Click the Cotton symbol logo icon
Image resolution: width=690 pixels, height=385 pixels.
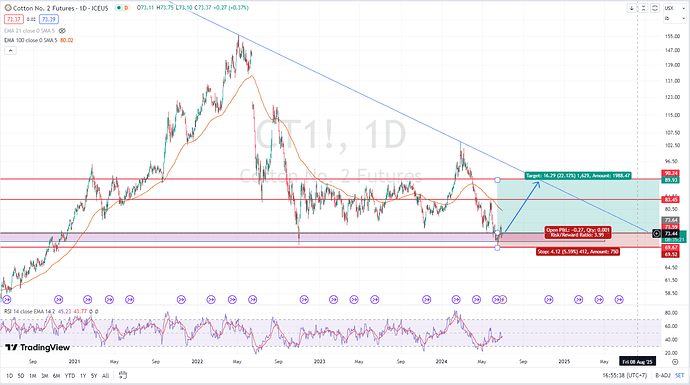coord(8,8)
